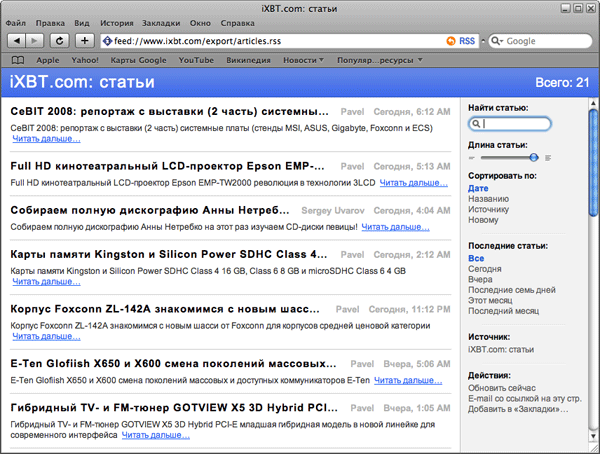The image size is (600, 454).
Task: Click Читать дальше for Epson EMP-TW2000 article
Action: [x=413, y=183]
